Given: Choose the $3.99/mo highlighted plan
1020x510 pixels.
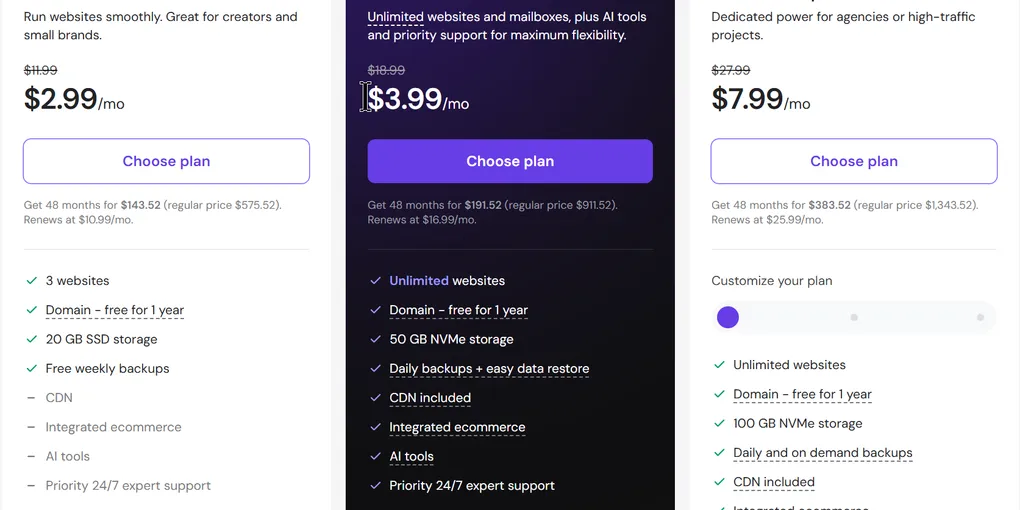Looking at the screenshot, I should (x=510, y=161).
